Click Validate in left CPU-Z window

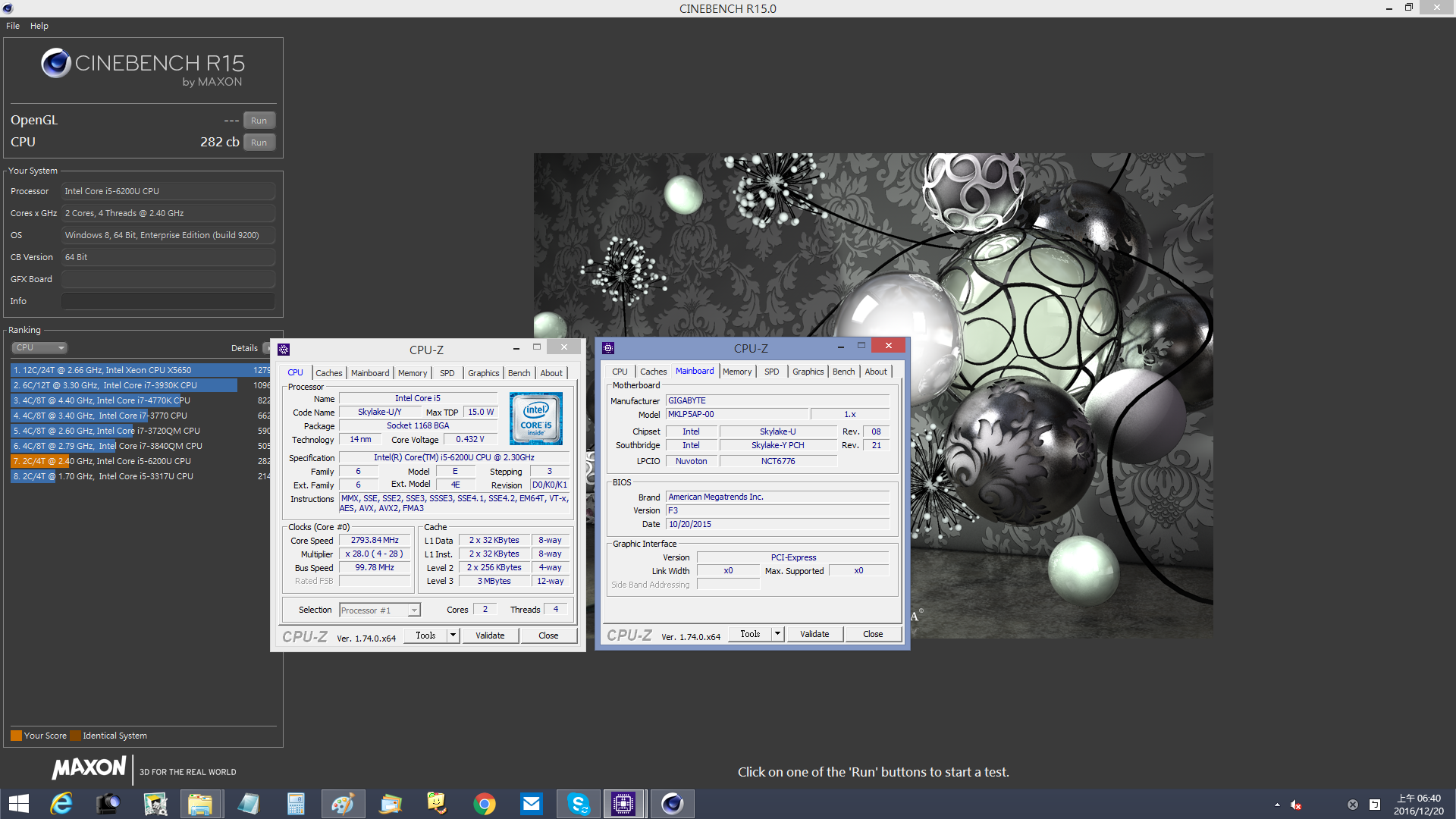click(x=490, y=635)
